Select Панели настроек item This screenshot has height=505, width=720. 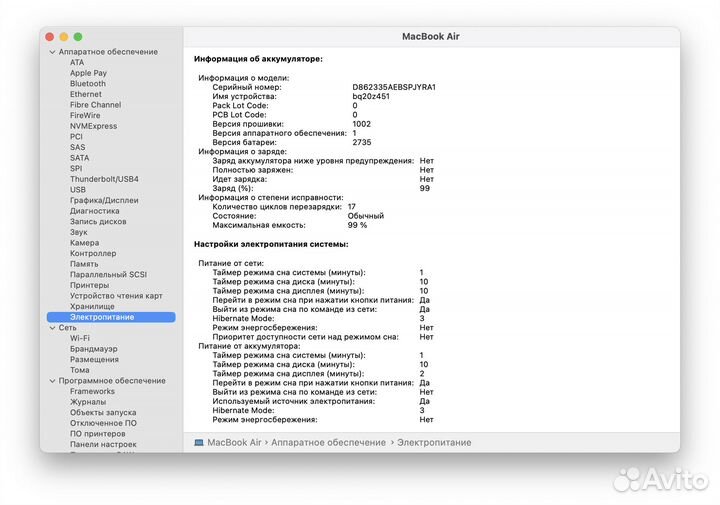pyautogui.click(x=103, y=444)
